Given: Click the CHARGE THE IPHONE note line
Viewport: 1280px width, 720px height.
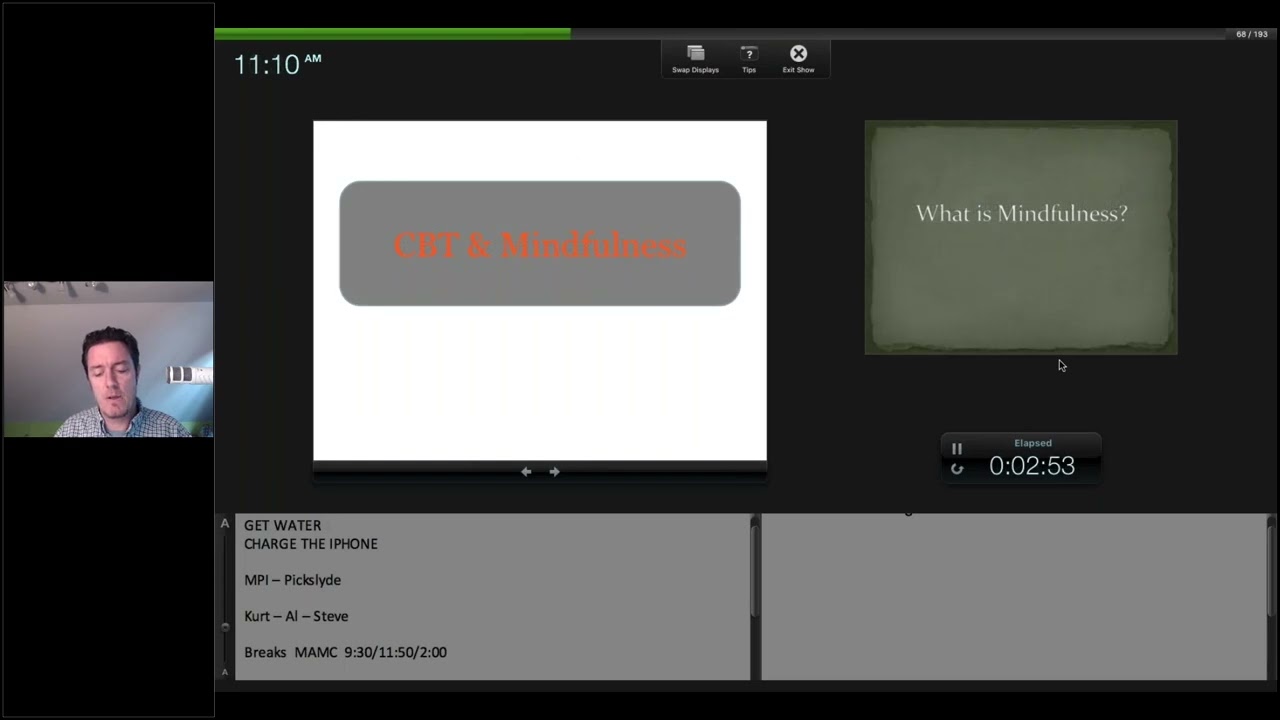Looking at the screenshot, I should click(311, 544).
